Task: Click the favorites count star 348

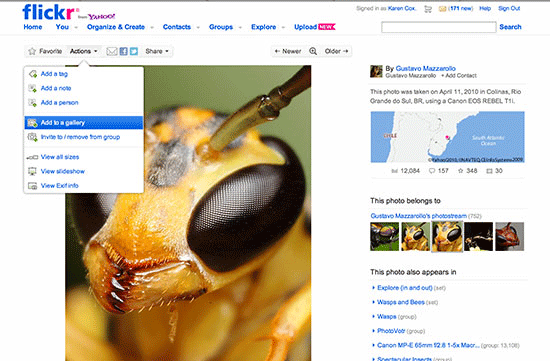Action: coord(461,171)
